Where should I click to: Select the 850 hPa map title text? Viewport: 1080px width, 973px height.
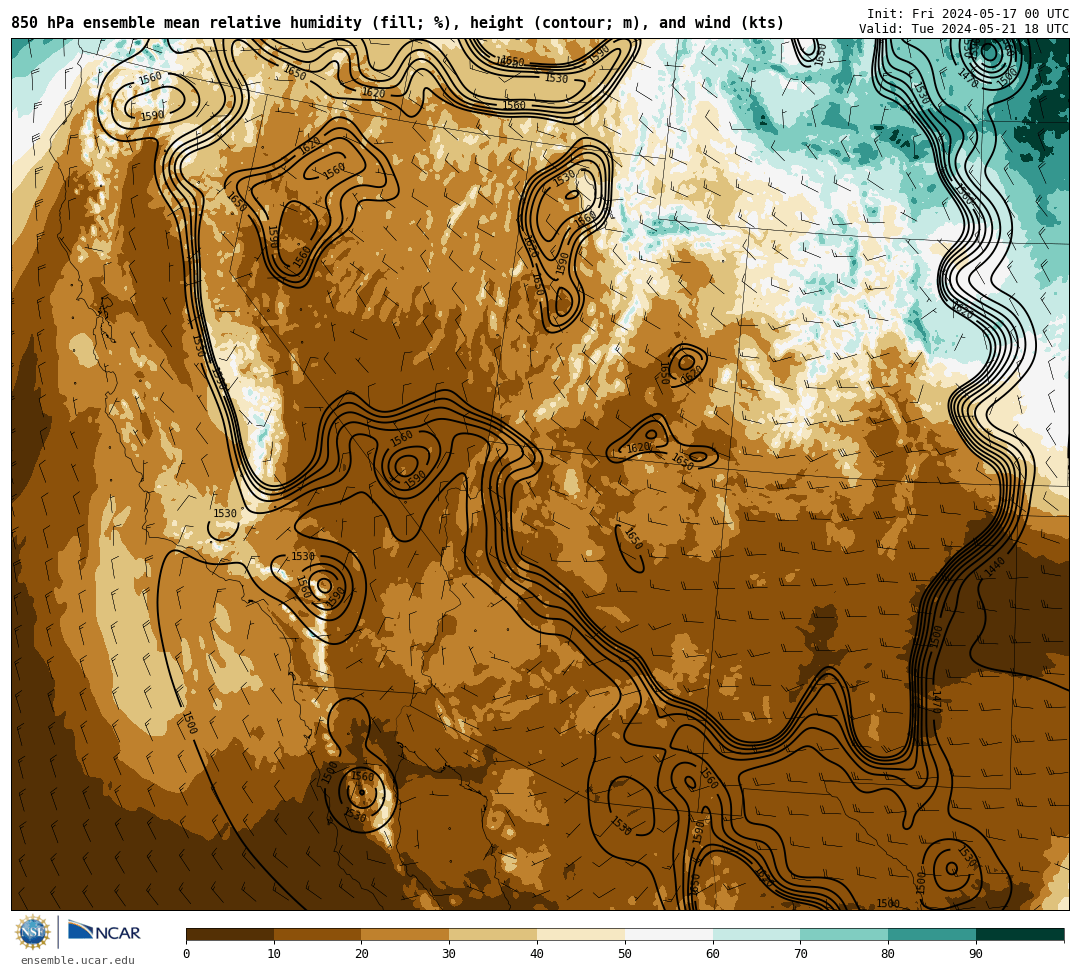pos(397,23)
